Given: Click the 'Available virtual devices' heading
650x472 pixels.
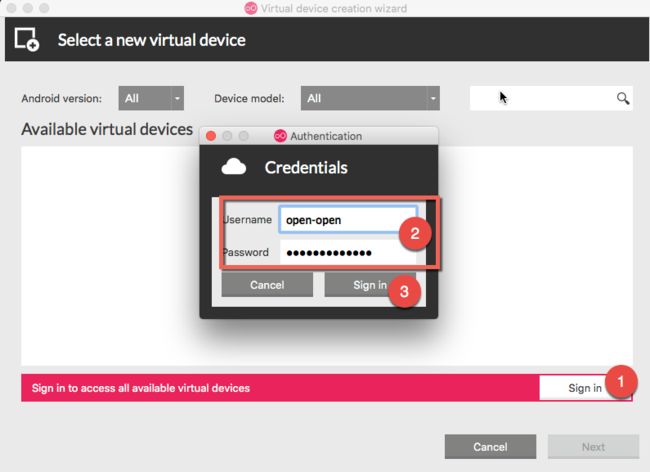Looking at the screenshot, I should [x=107, y=129].
